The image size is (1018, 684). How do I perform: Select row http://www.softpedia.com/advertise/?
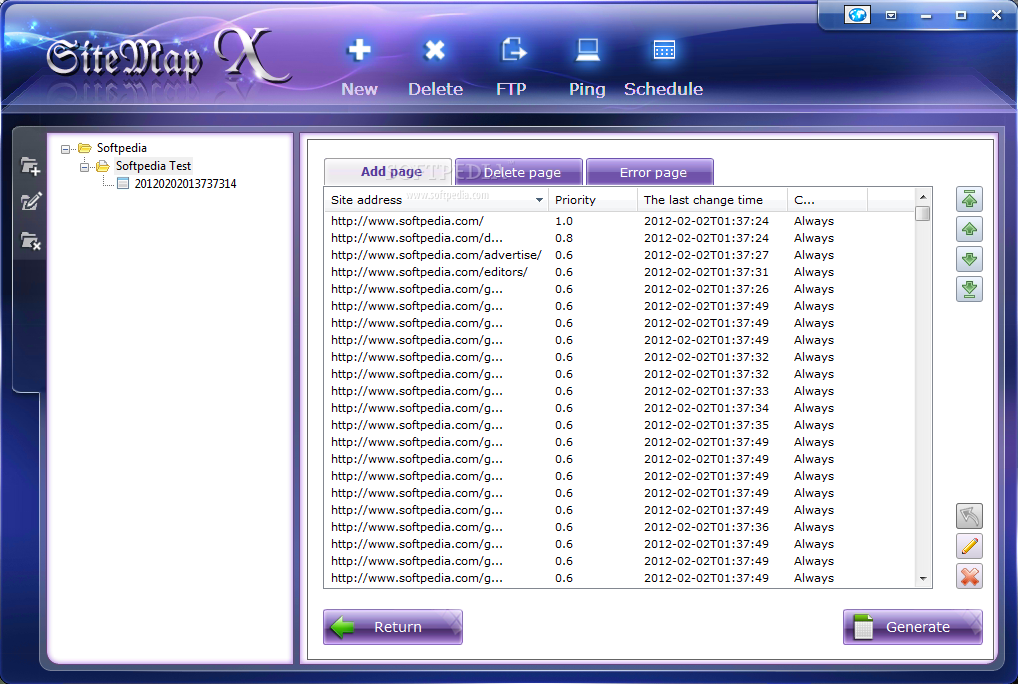[619, 255]
